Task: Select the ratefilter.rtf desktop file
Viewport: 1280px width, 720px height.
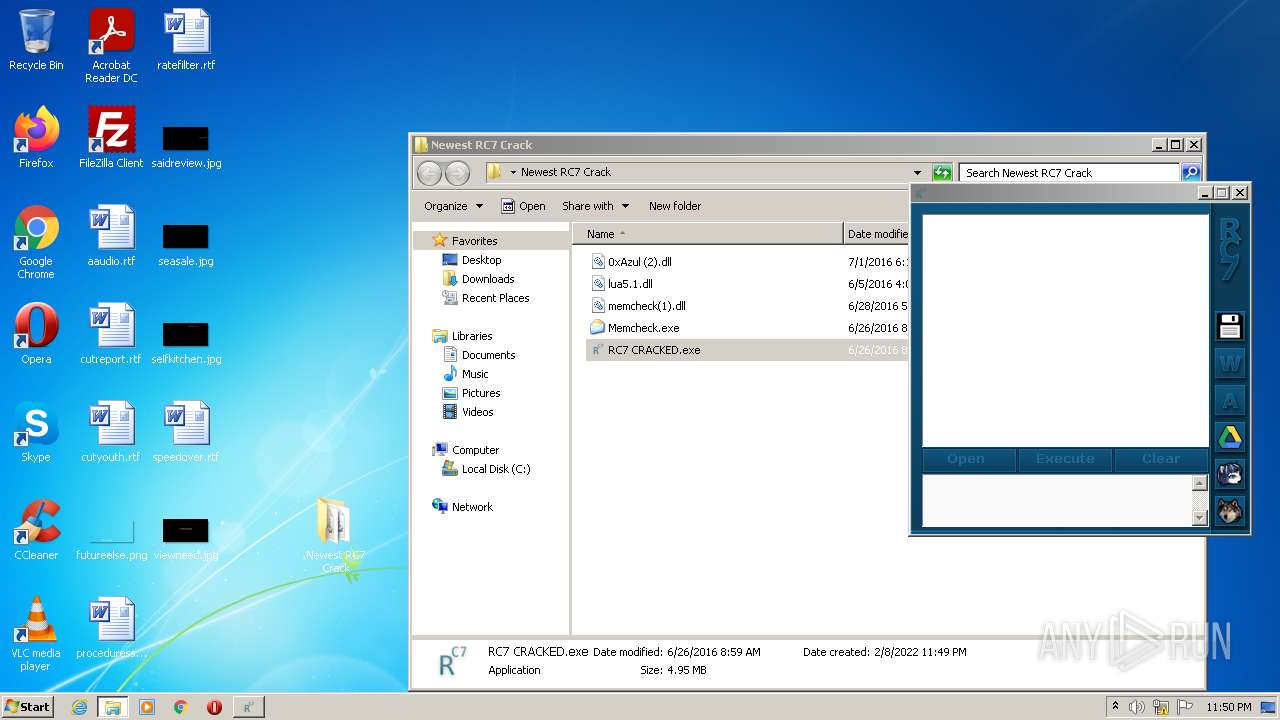Action: click(186, 40)
